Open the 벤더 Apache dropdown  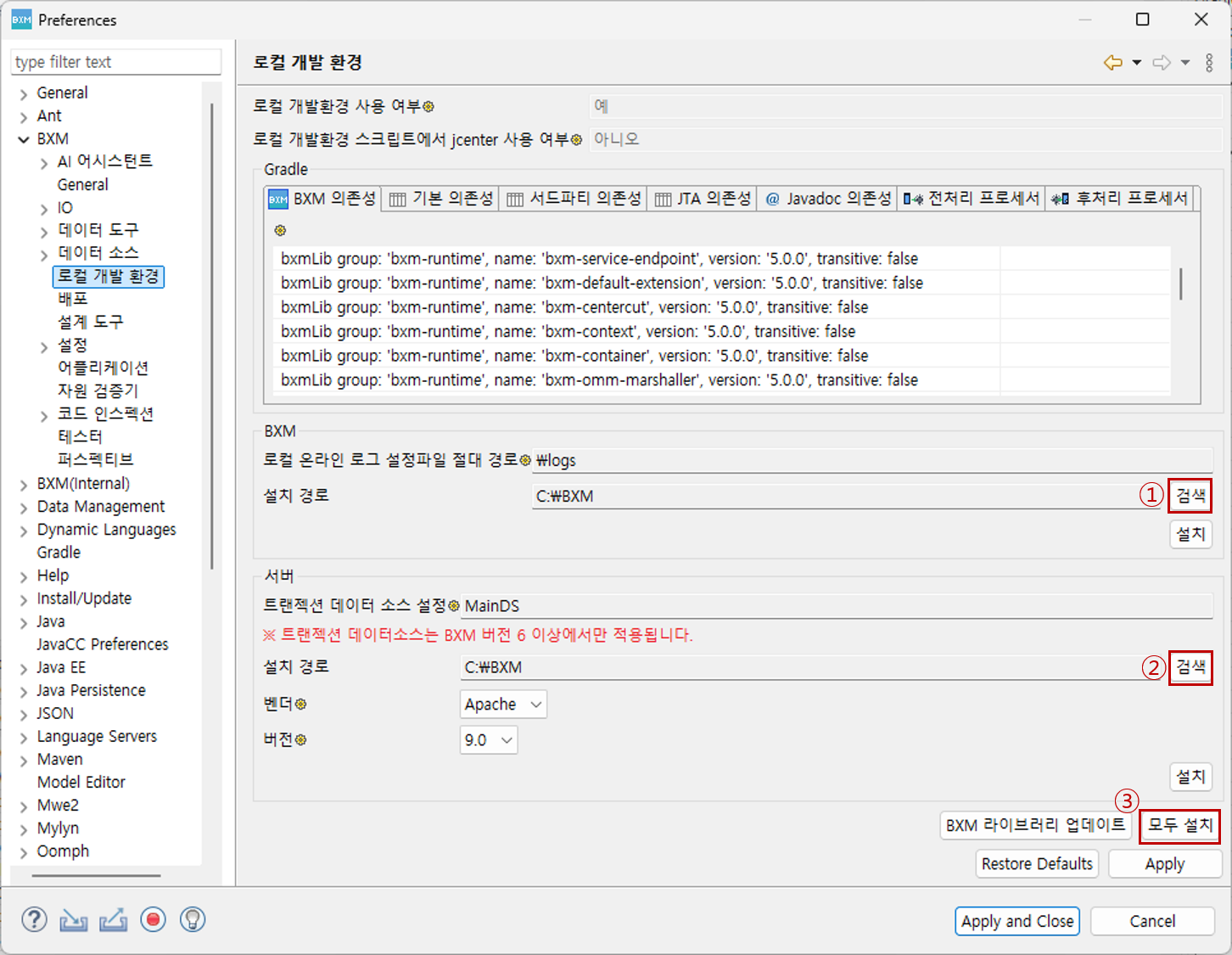coord(503,705)
